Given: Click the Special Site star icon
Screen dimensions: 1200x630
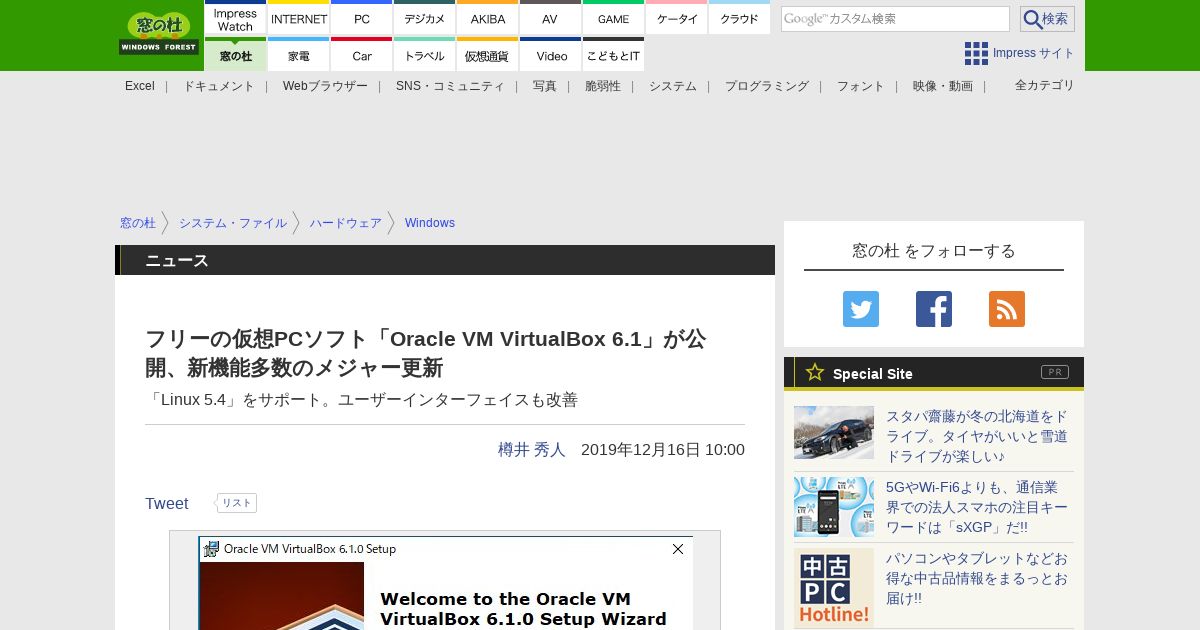Looking at the screenshot, I should (815, 372).
